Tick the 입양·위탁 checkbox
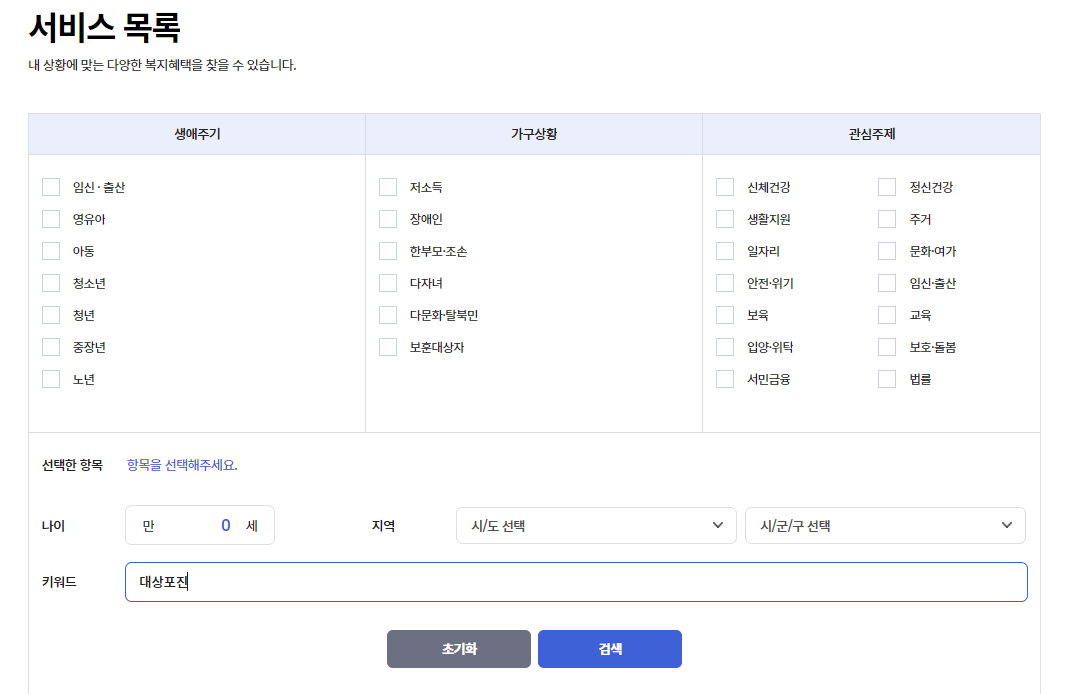Viewport: 1073px width, 694px height. (x=725, y=347)
